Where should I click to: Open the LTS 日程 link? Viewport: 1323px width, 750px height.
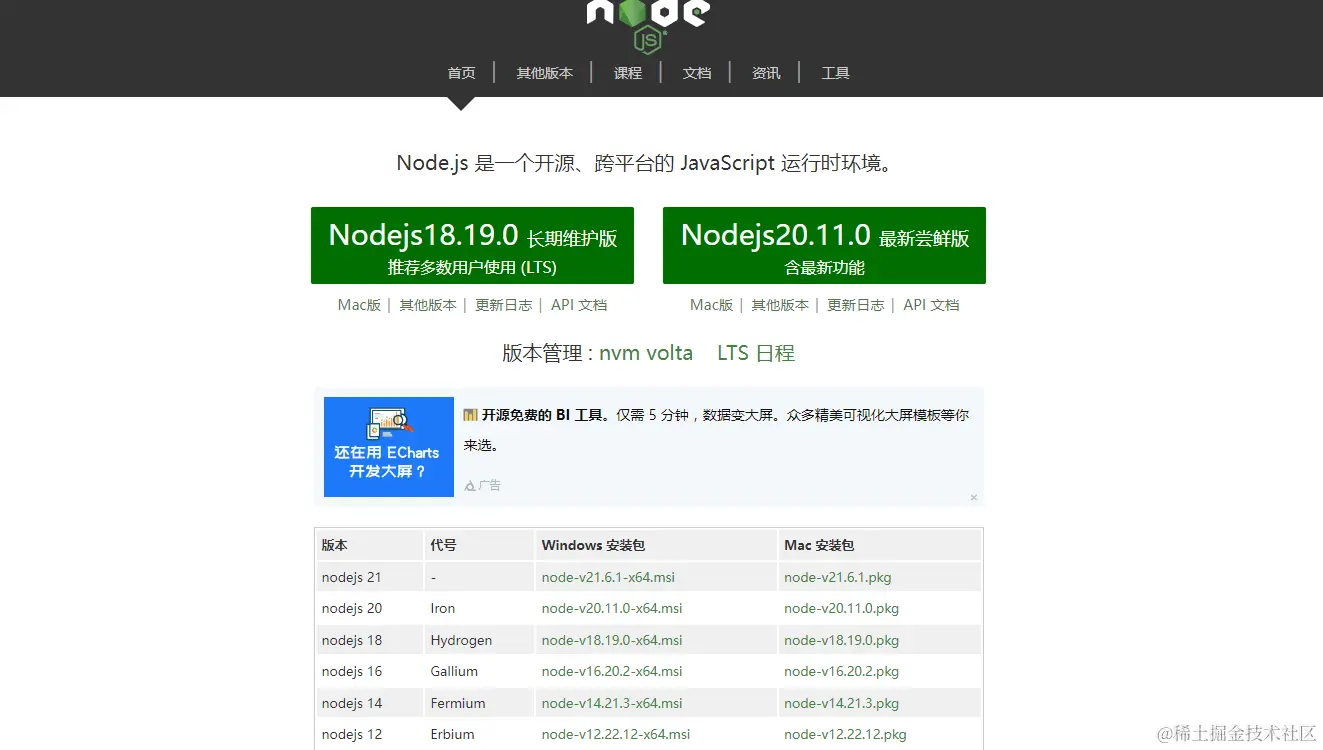(x=756, y=353)
